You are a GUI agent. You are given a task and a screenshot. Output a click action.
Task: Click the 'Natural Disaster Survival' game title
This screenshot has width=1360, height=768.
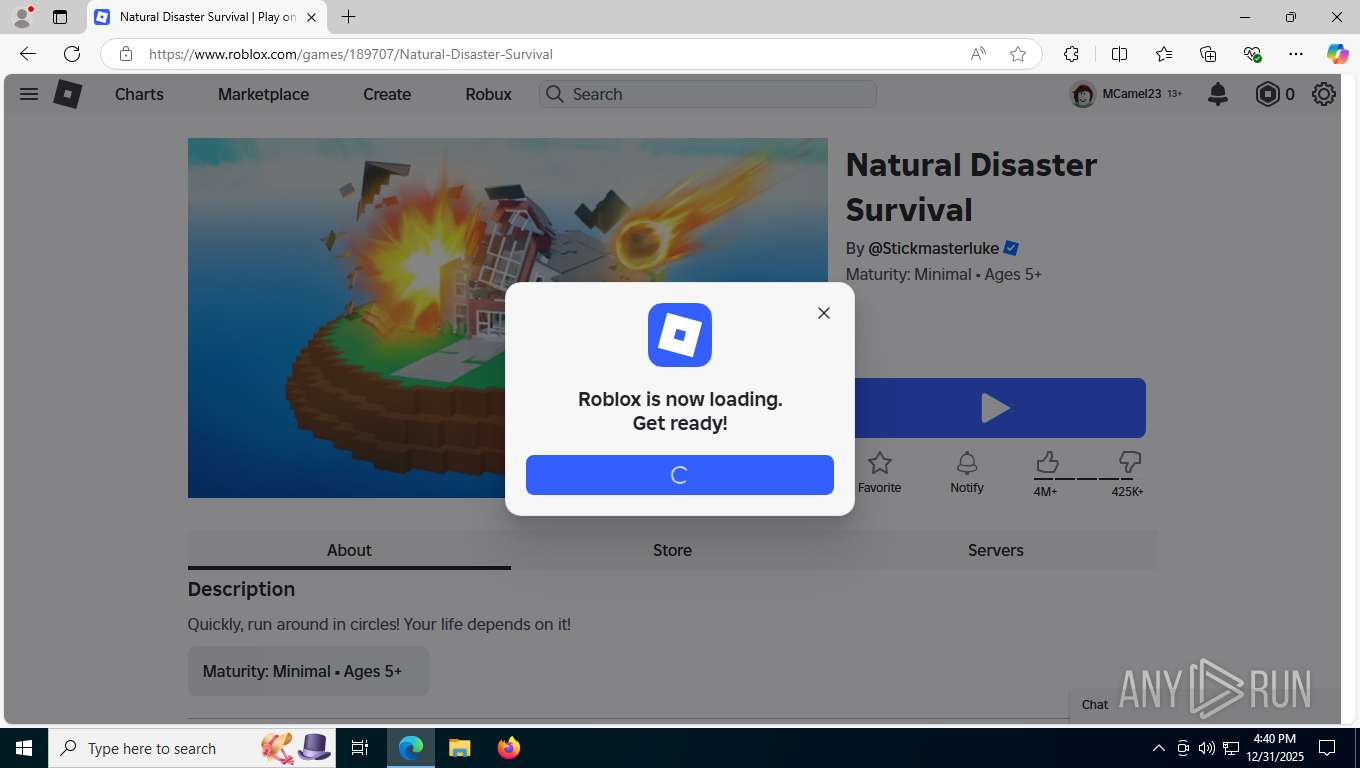point(971,187)
